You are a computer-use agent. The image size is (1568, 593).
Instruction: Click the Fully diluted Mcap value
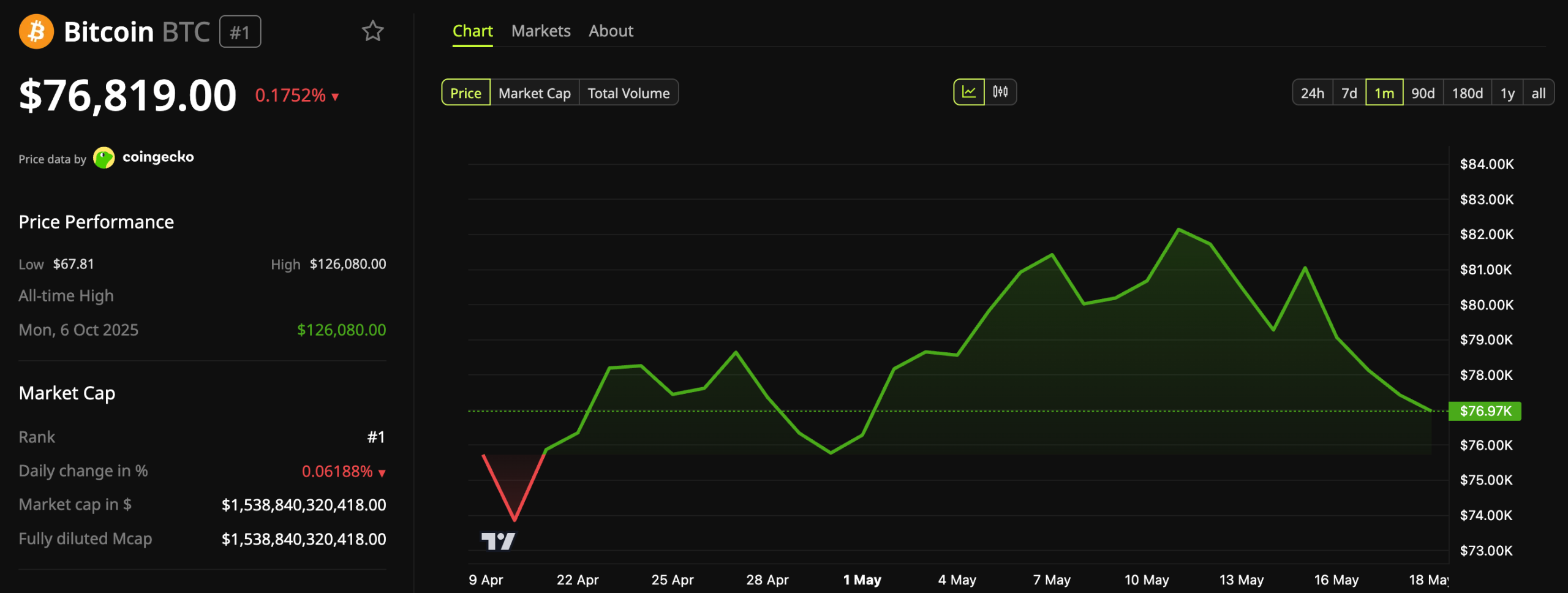point(304,539)
